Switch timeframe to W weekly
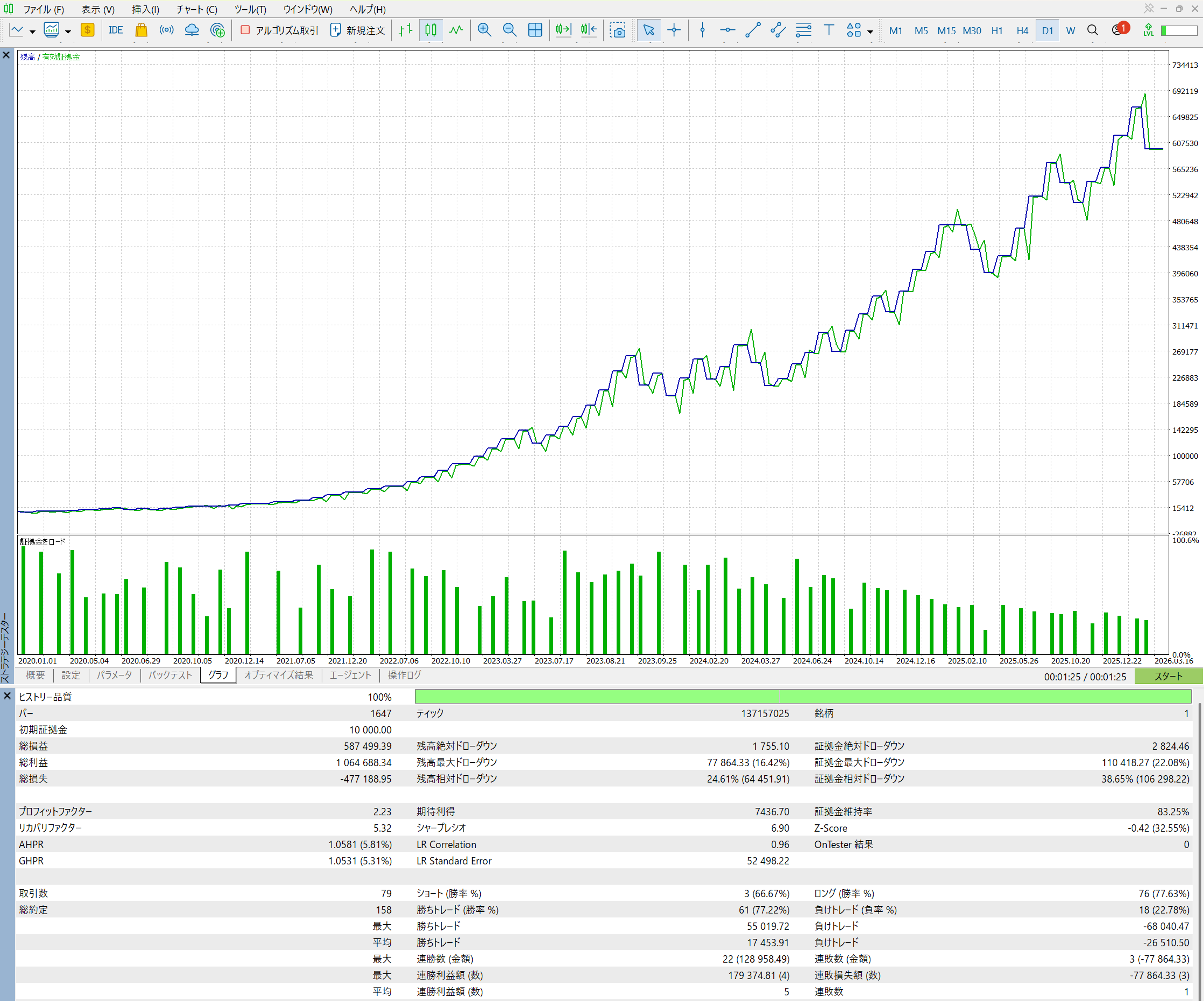The width and height of the screenshot is (1204, 1001). pyautogui.click(x=1070, y=31)
